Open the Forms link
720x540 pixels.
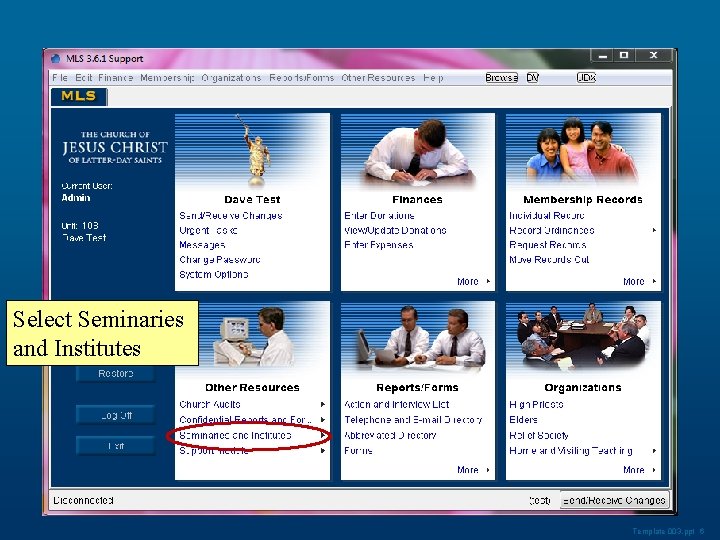(x=358, y=450)
